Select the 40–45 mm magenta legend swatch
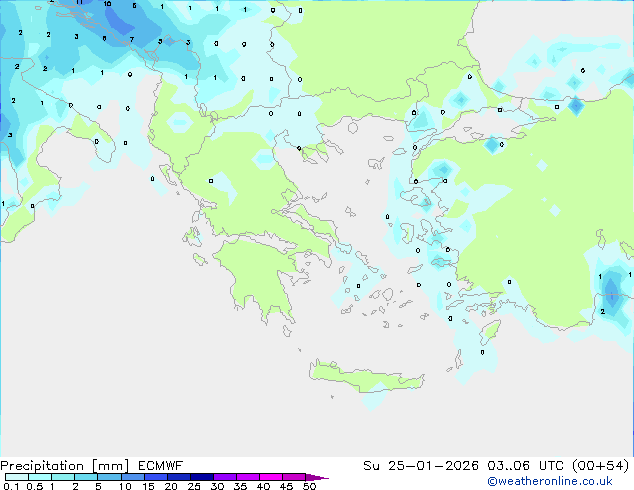Screen dimensions: 634x490 click(x=271, y=477)
